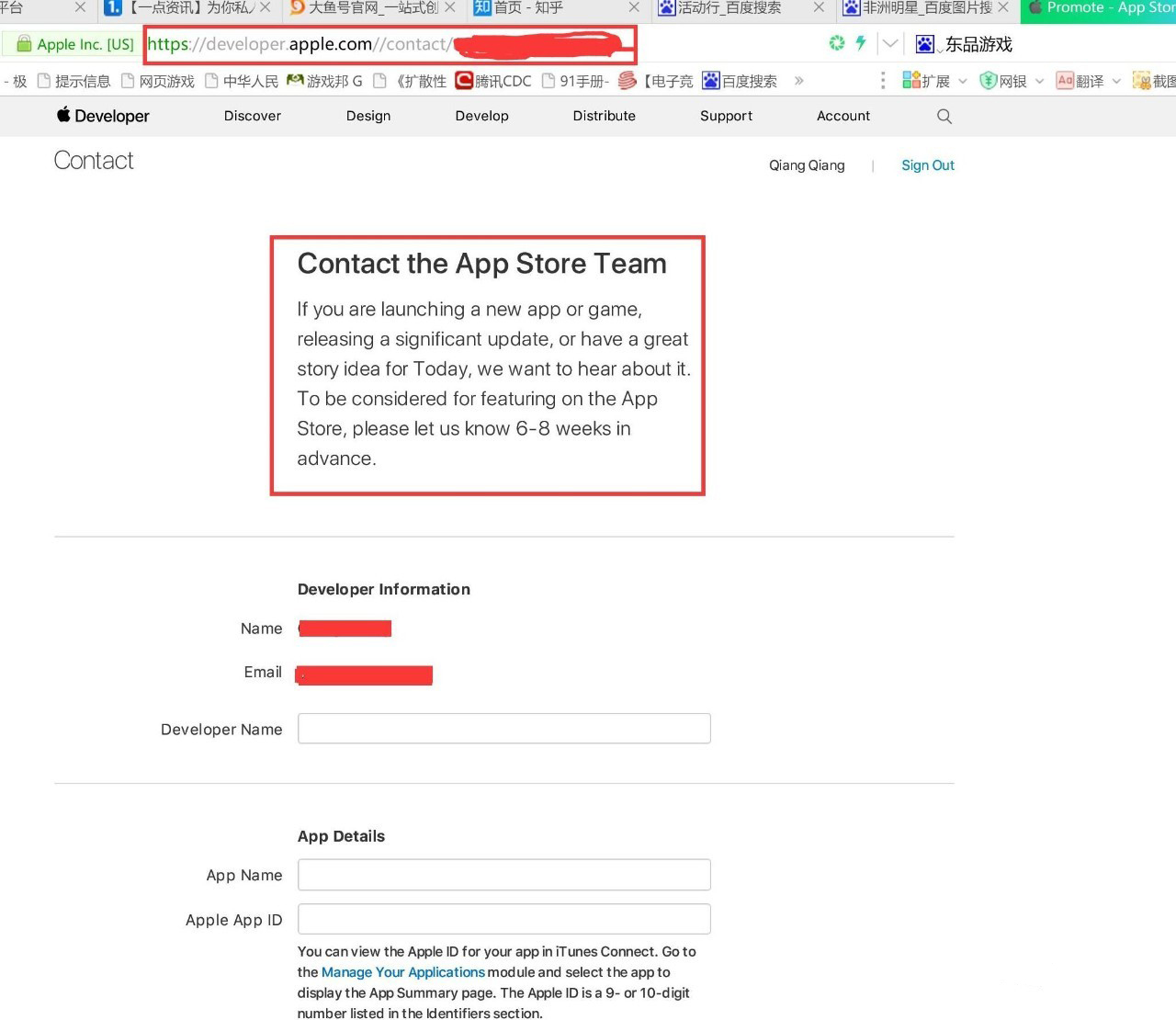Click the Sign Out link

pyautogui.click(x=928, y=165)
